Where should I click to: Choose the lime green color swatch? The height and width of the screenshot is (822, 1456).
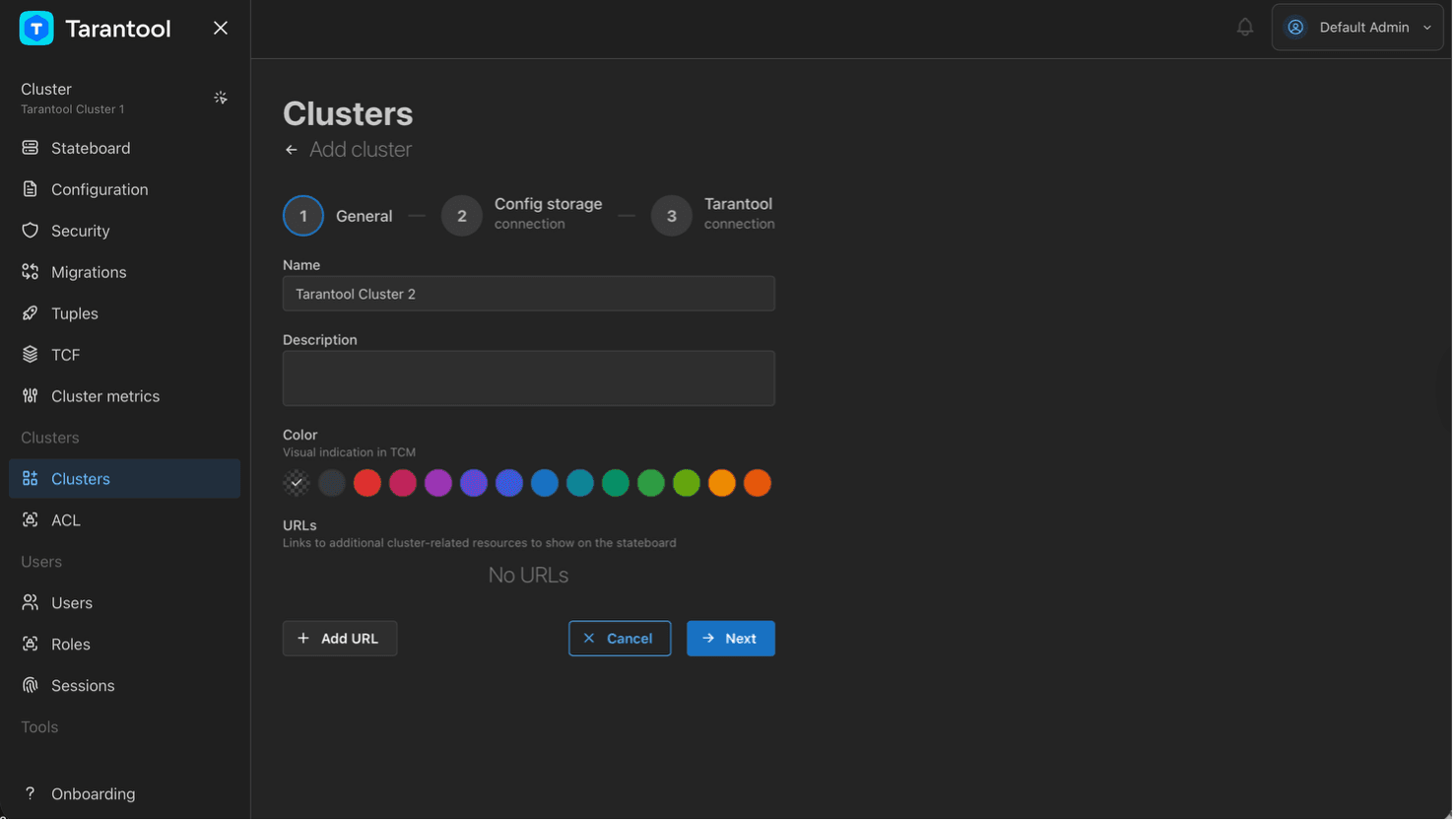pyautogui.click(x=687, y=483)
